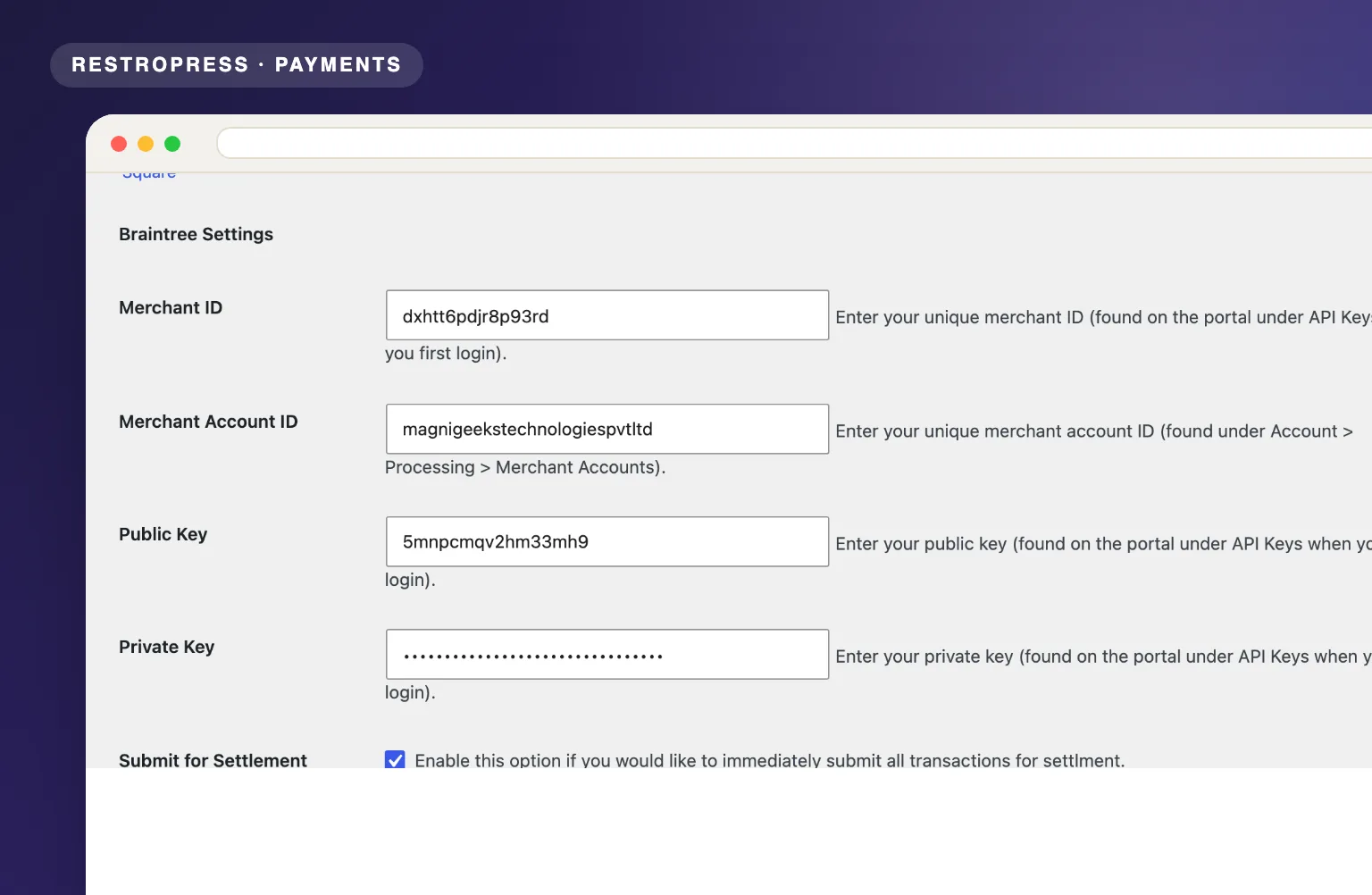This screenshot has width=1372, height=895.
Task: Minimize the window with the yellow button
Action: click(x=146, y=144)
